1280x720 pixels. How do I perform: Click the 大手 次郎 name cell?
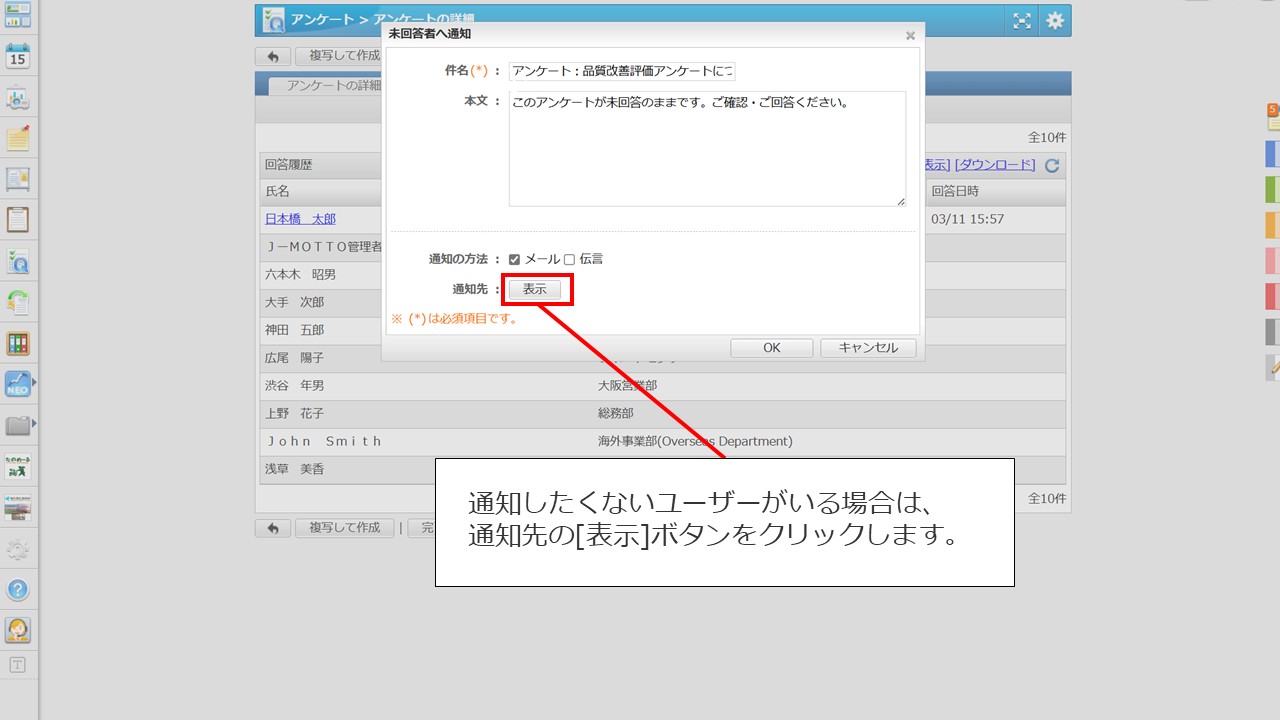[294, 302]
